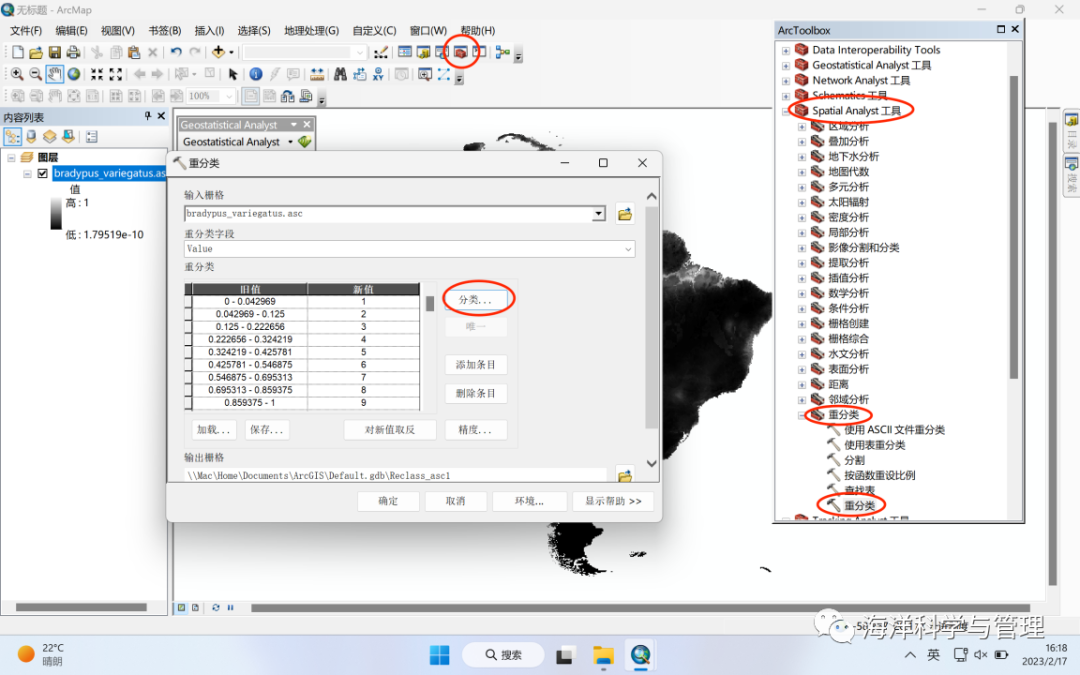This screenshot has width=1080, height=675.
Task: Click the output raster path field
Action: point(395,475)
